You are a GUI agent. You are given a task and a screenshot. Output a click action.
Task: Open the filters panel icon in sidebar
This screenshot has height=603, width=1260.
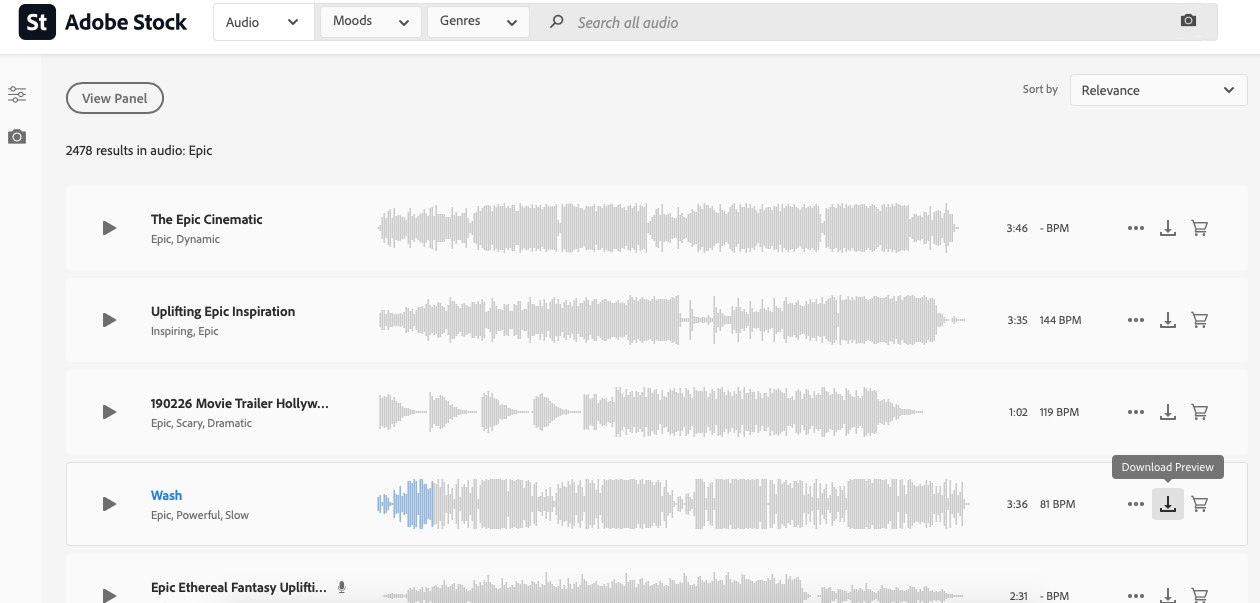(x=17, y=95)
